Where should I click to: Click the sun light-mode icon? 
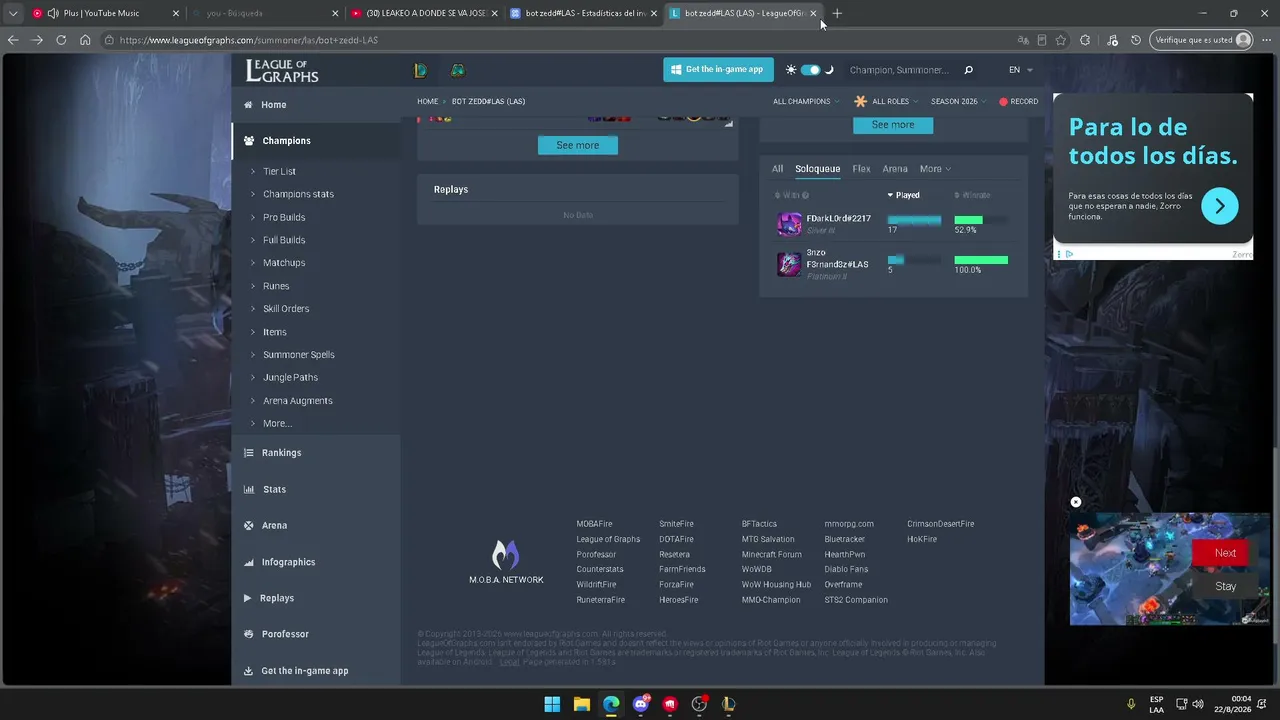[x=791, y=70]
